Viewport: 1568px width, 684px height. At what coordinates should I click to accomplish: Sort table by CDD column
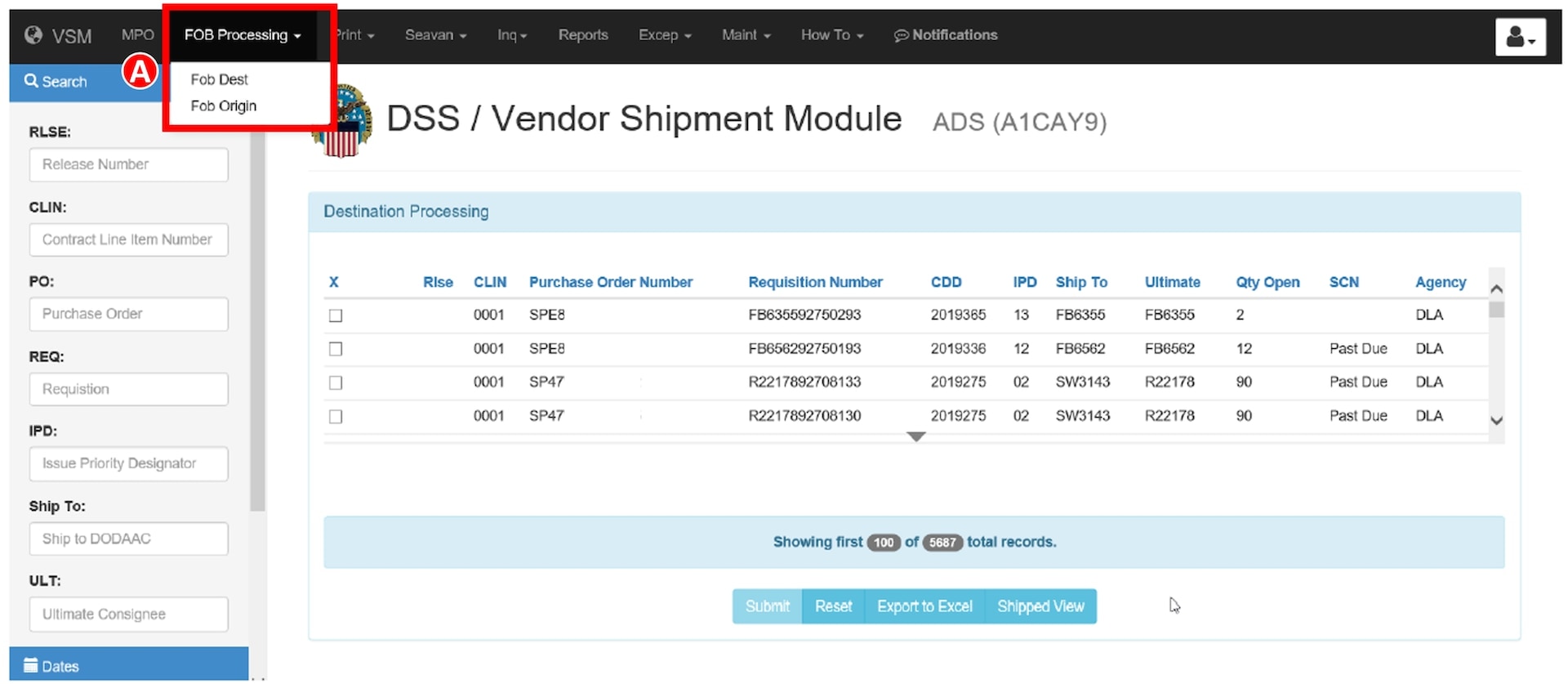[x=946, y=282]
